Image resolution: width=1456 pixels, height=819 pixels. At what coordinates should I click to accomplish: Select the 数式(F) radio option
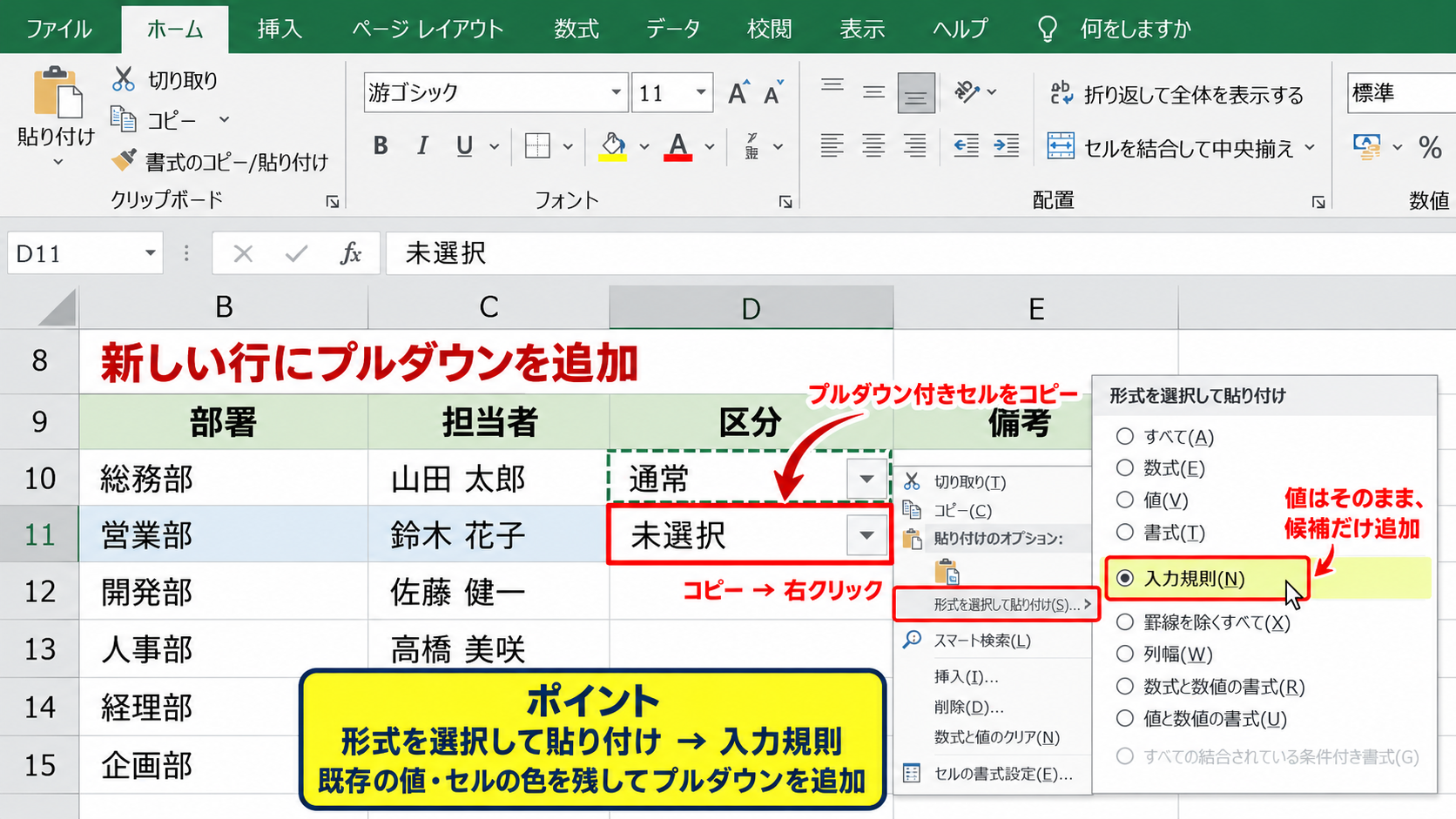1125,468
